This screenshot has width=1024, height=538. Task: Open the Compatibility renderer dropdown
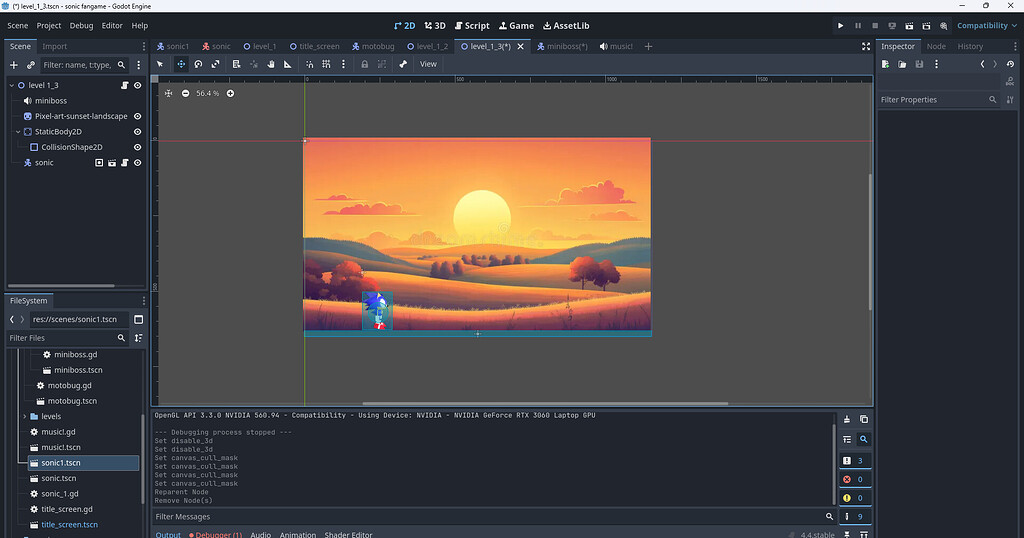coord(987,25)
